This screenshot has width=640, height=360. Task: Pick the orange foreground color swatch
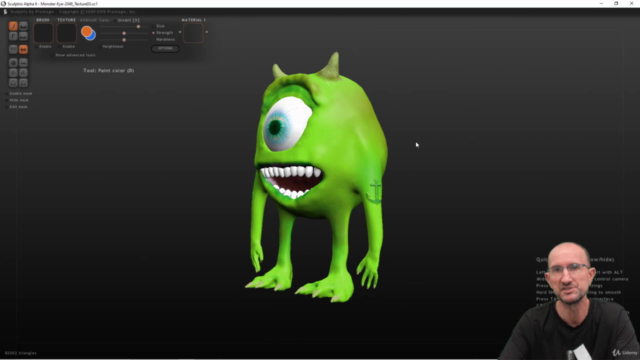86,31
